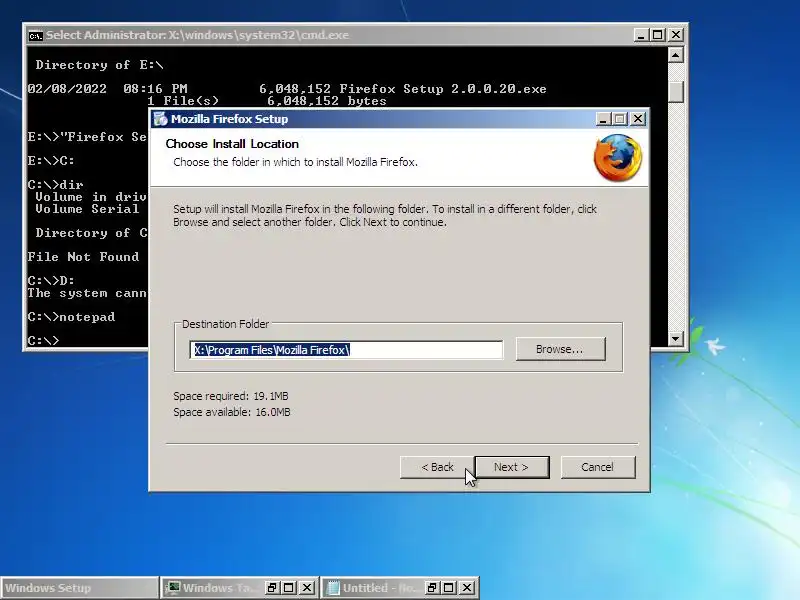Click the Firefox logo in the setup header
This screenshot has height=600, width=800.
coord(618,158)
